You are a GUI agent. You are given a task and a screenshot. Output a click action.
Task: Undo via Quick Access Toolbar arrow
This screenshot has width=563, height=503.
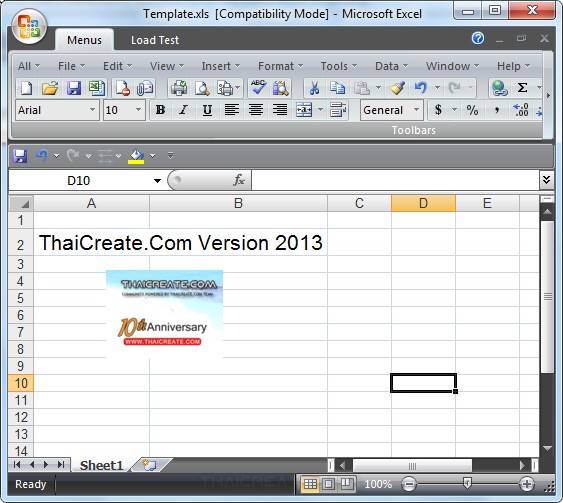[x=42, y=155]
